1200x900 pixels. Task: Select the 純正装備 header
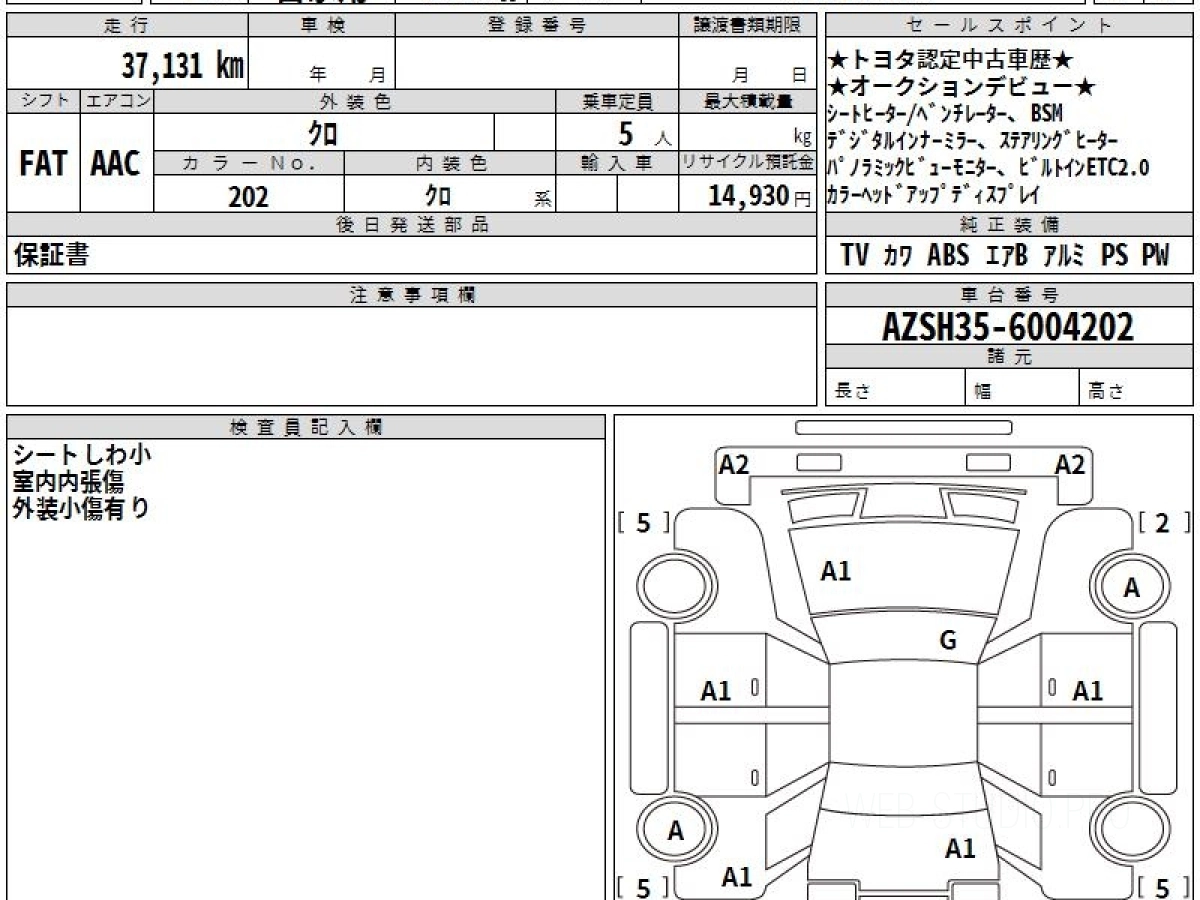tap(1009, 225)
